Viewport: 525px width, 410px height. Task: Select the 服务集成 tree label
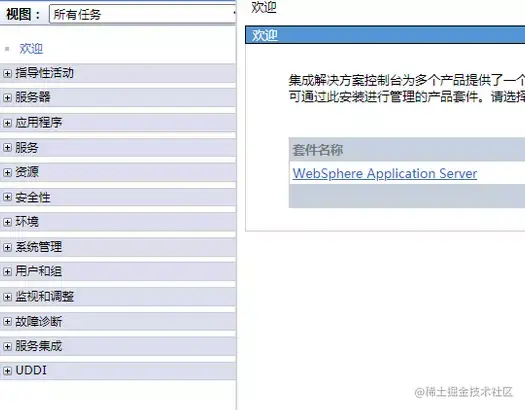point(39,346)
